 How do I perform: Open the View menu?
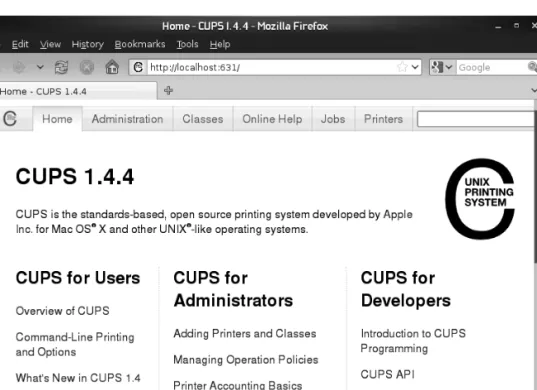coord(50,44)
